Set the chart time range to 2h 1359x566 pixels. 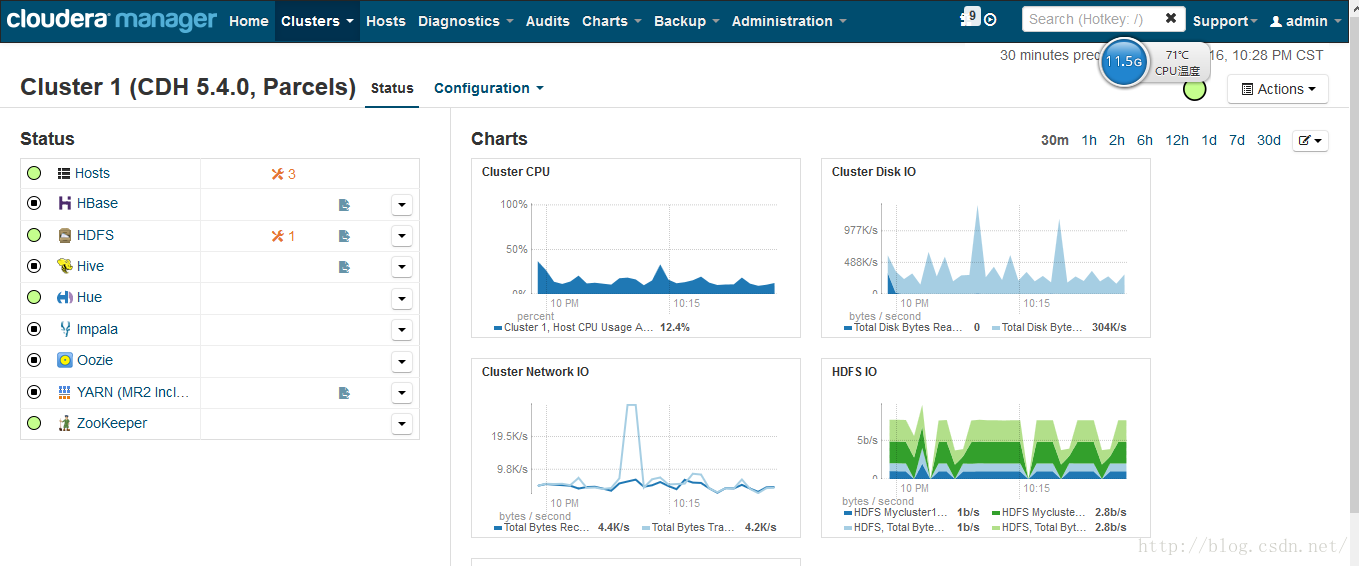(1117, 140)
